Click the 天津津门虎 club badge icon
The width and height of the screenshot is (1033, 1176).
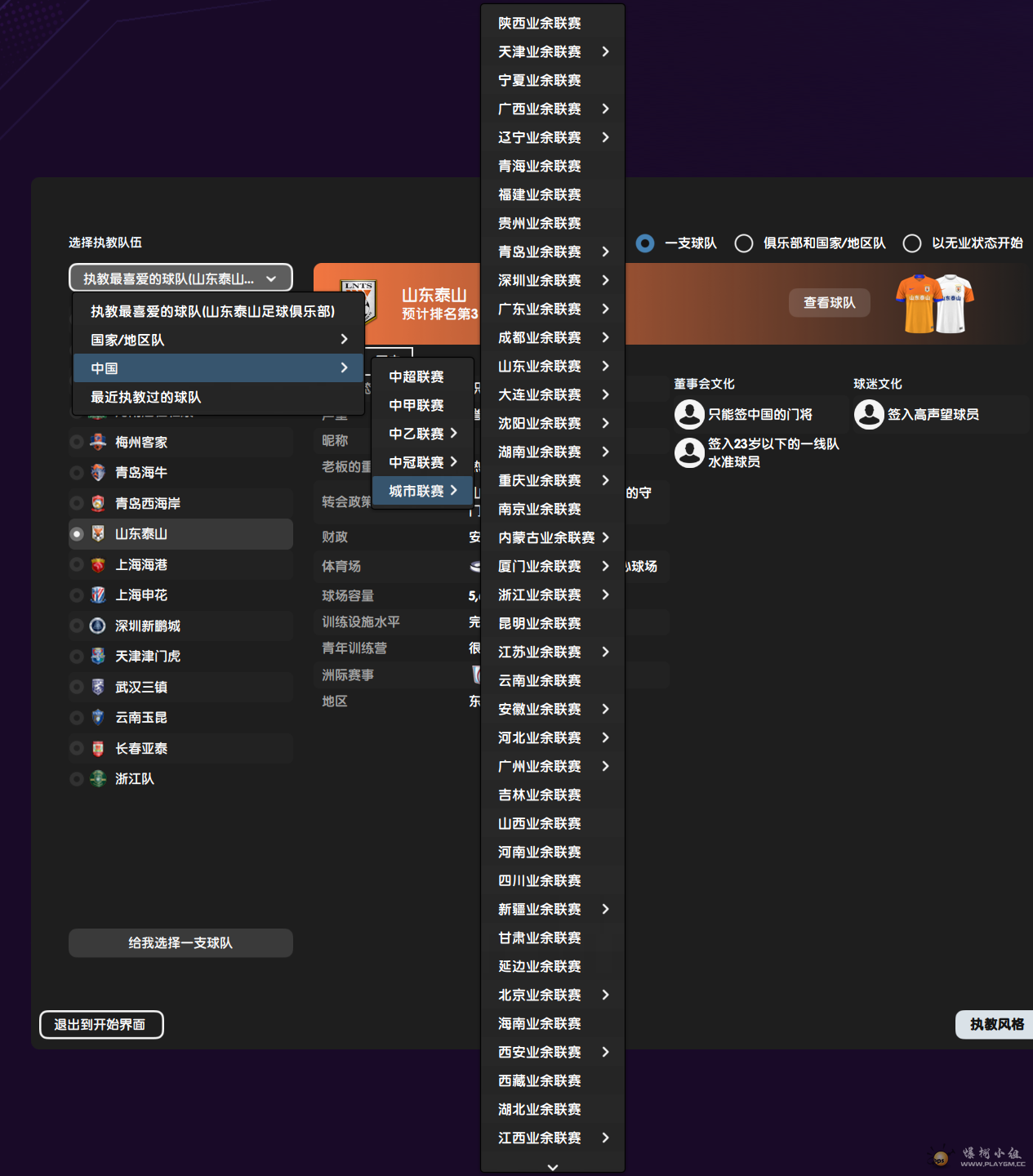point(98,656)
